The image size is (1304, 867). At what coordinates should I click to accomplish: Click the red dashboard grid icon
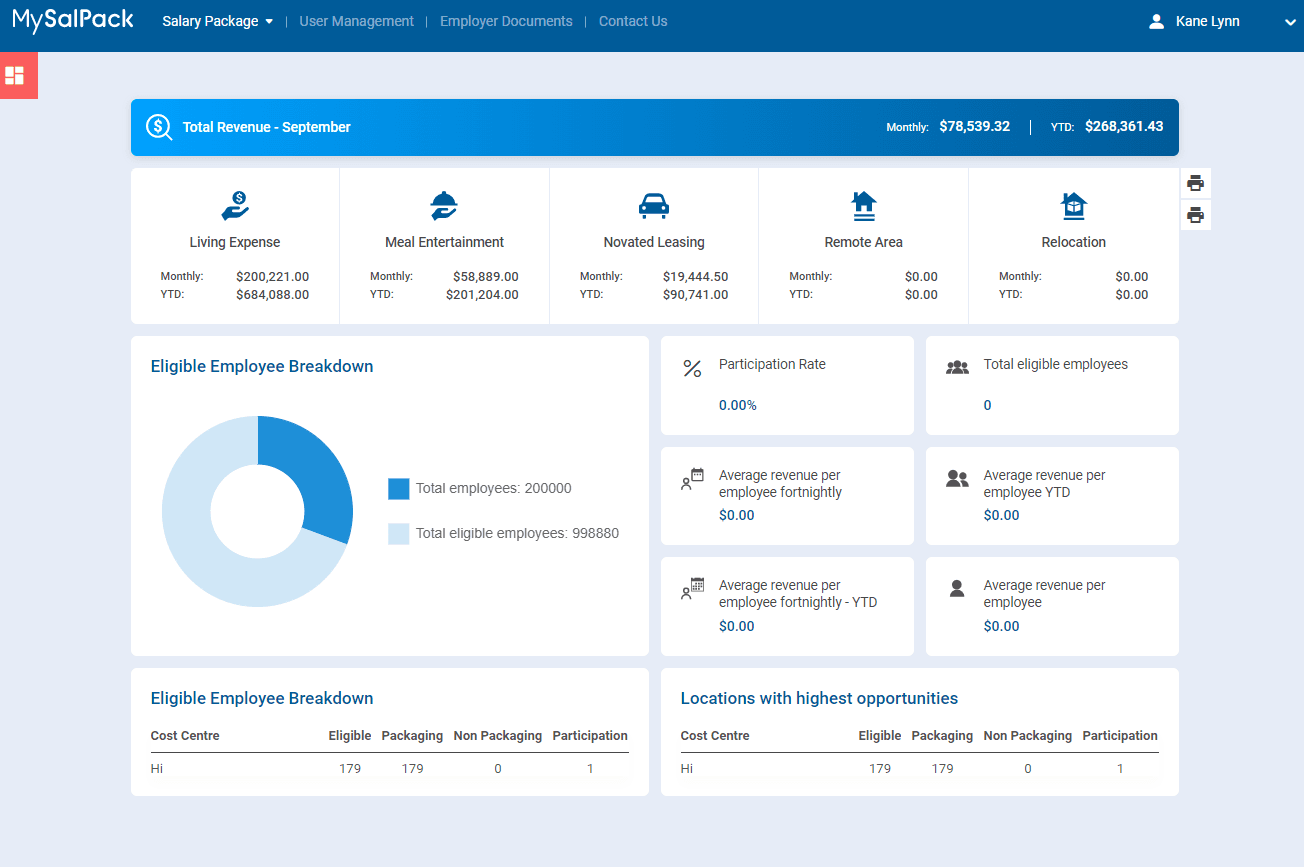coord(15,75)
